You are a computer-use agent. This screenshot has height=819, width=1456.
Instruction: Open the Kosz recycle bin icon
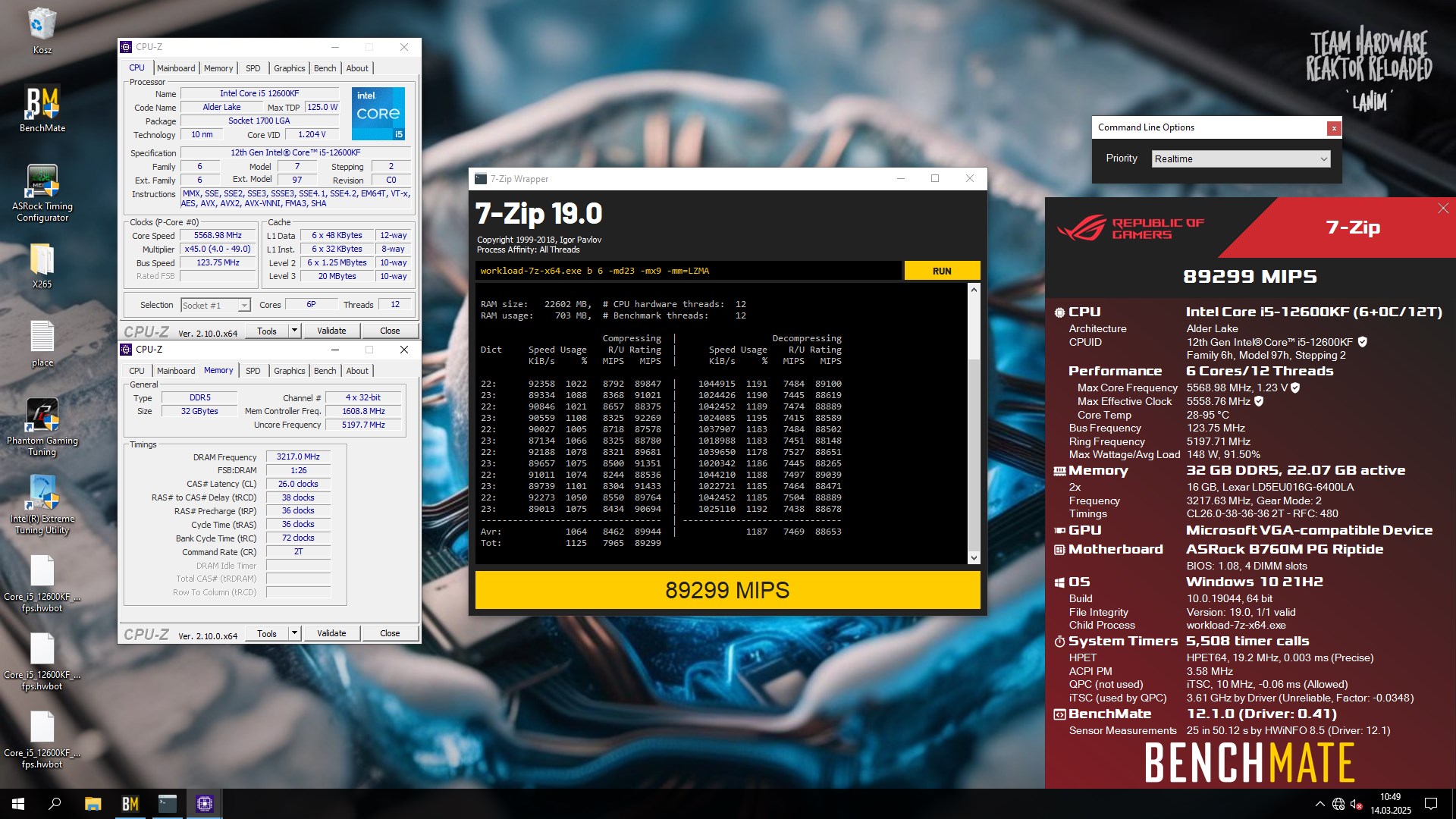point(42,30)
